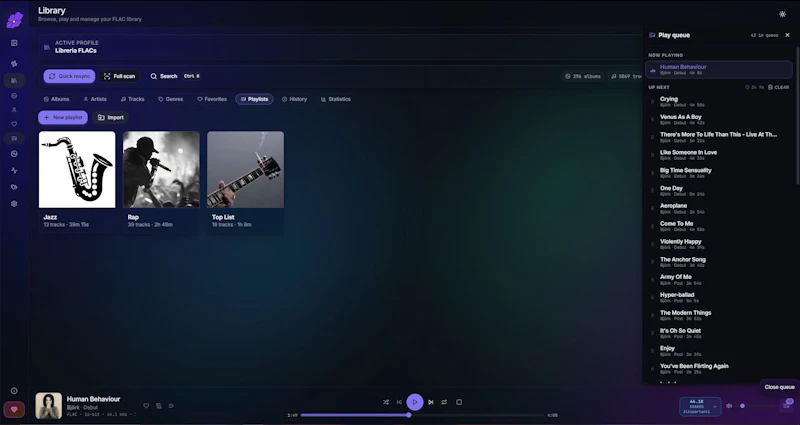The height and width of the screenshot is (425, 800).
Task: Add current track to playlist icon in player
Action: (159, 406)
